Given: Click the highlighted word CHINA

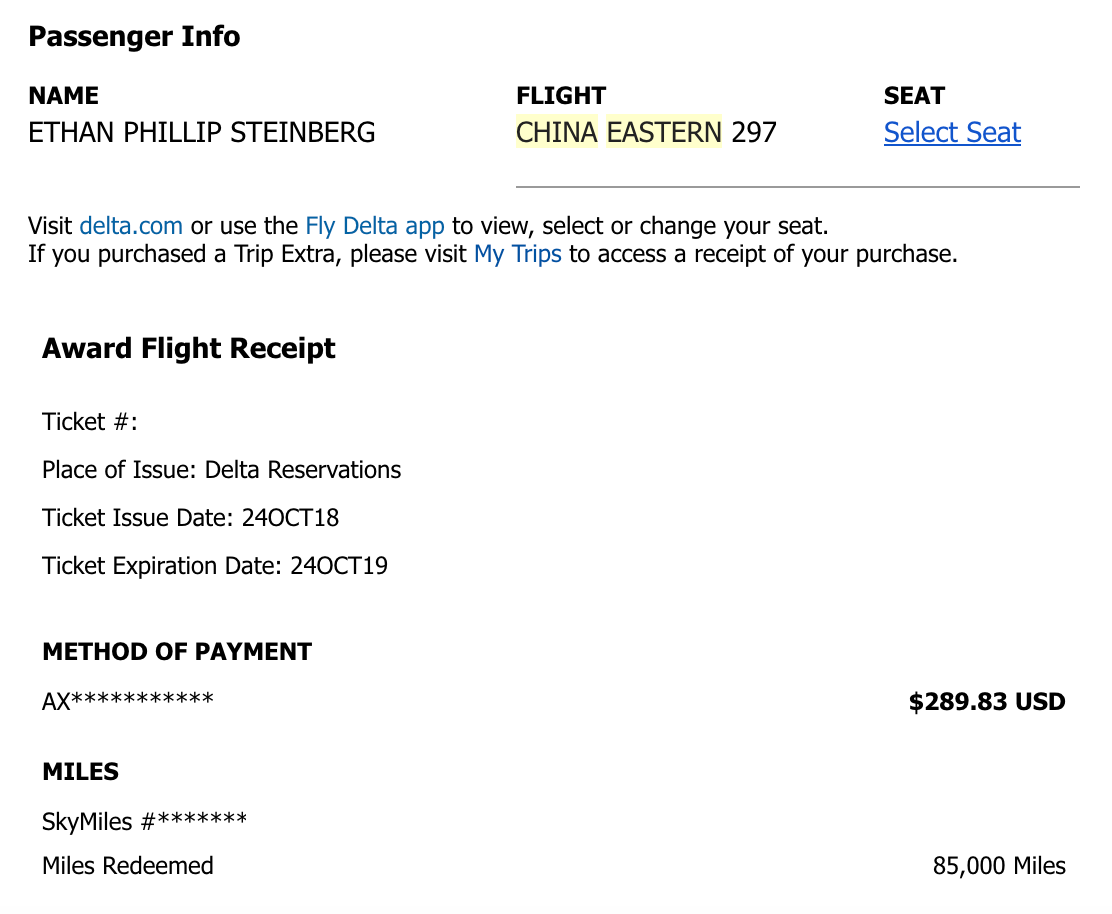Looking at the screenshot, I should [x=556, y=132].
